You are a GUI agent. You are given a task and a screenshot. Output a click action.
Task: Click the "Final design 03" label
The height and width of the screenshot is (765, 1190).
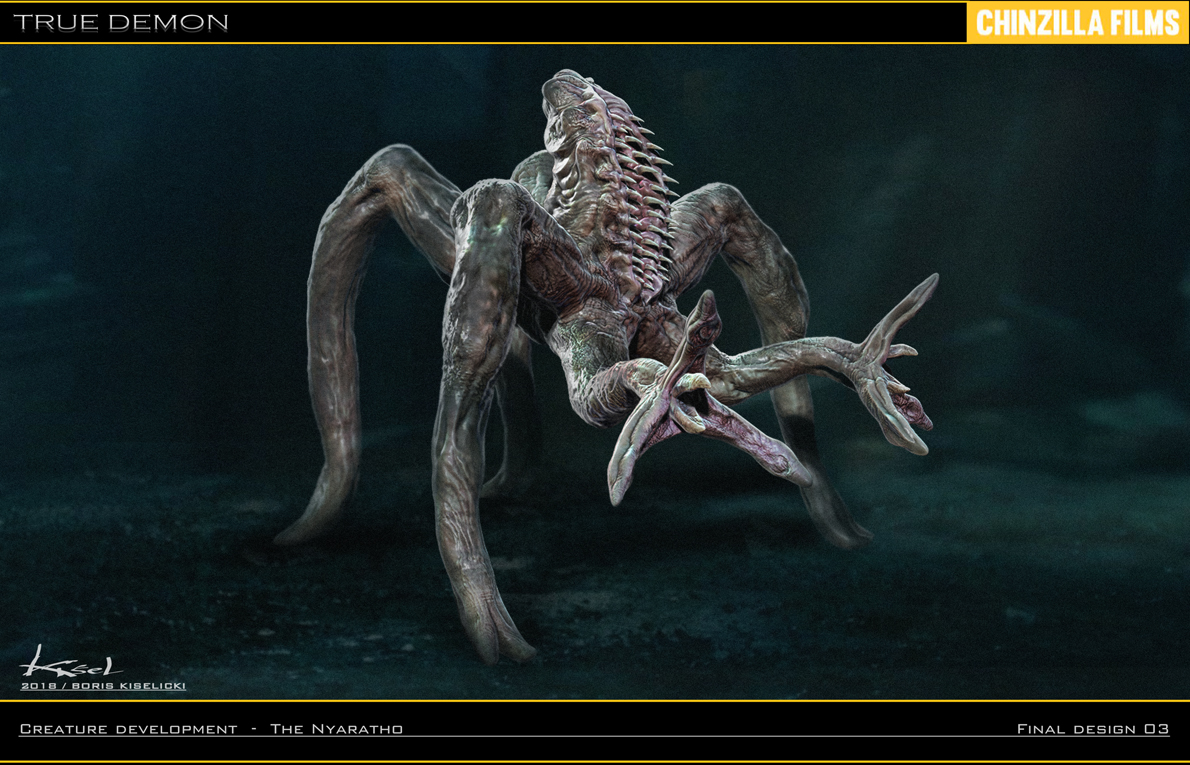[1093, 729]
